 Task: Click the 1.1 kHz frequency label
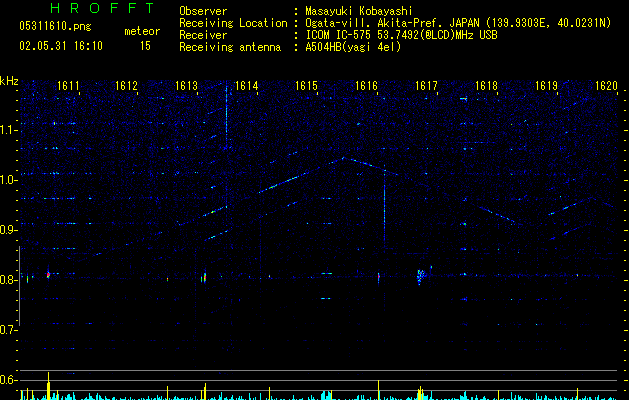click(8, 130)
